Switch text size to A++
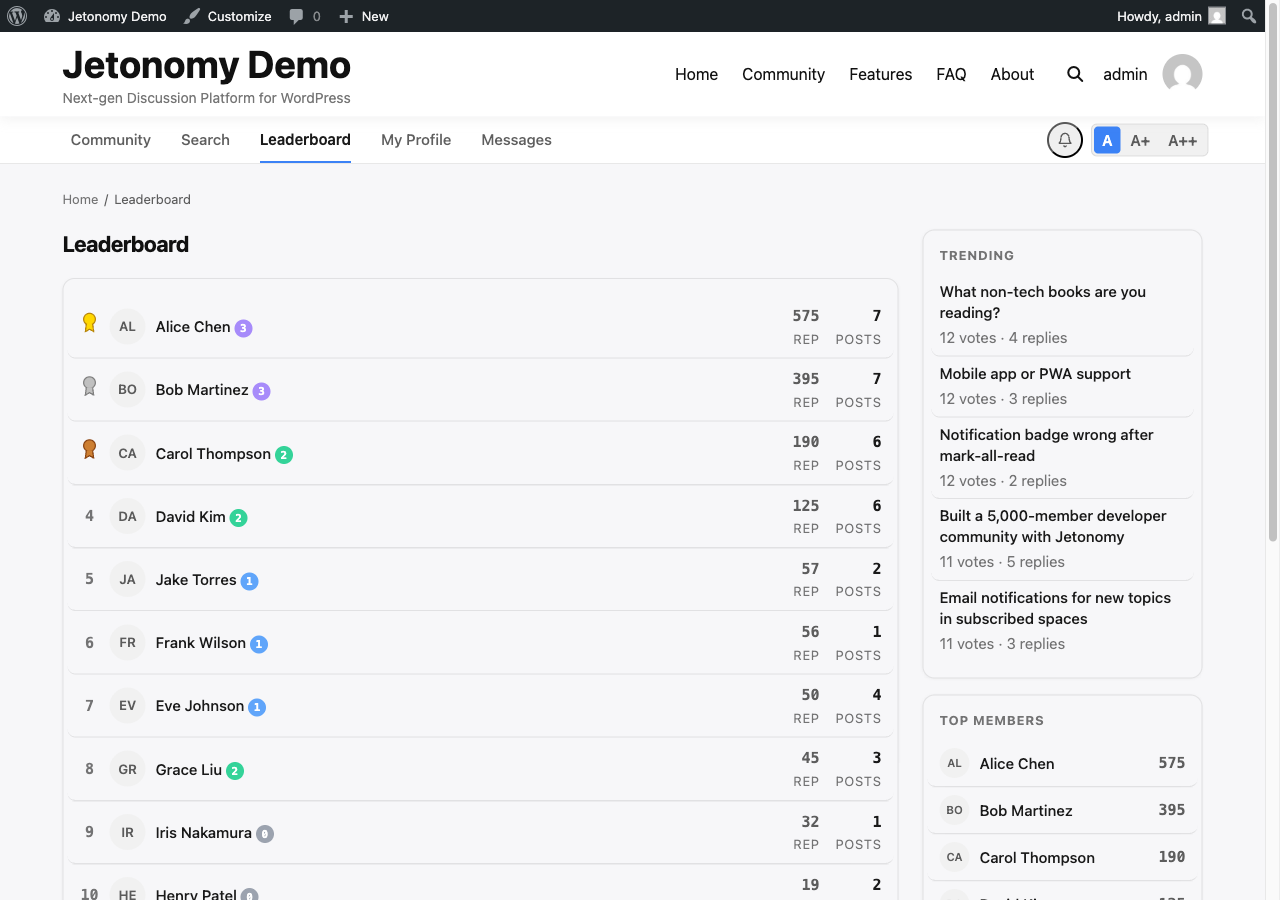This screenshot has height=900, width=1280. pos(1182,140)
